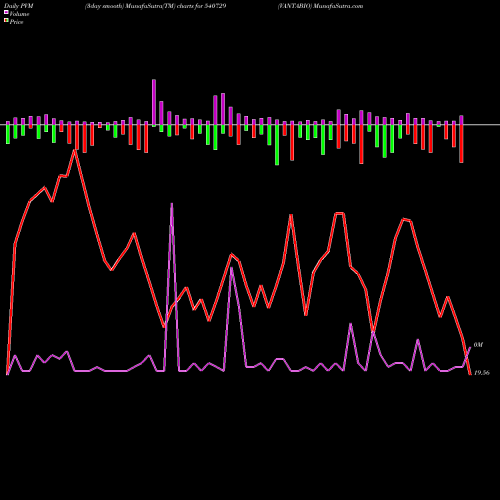Viewport: 500px width, 500px height.
Task: Click the '(3day smooth) MunafaSutra(TM) charts for 540729' heading
Action: click(x=155, y=6)
